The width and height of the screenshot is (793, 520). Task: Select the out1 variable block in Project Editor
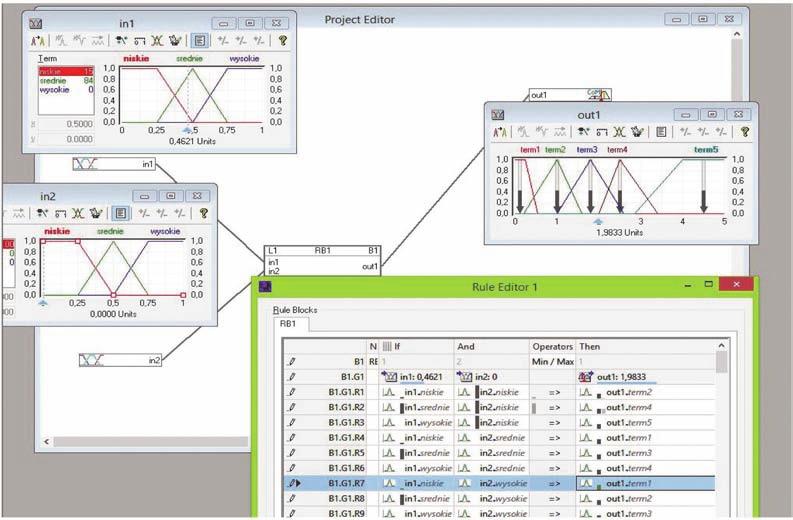point(570,95)
